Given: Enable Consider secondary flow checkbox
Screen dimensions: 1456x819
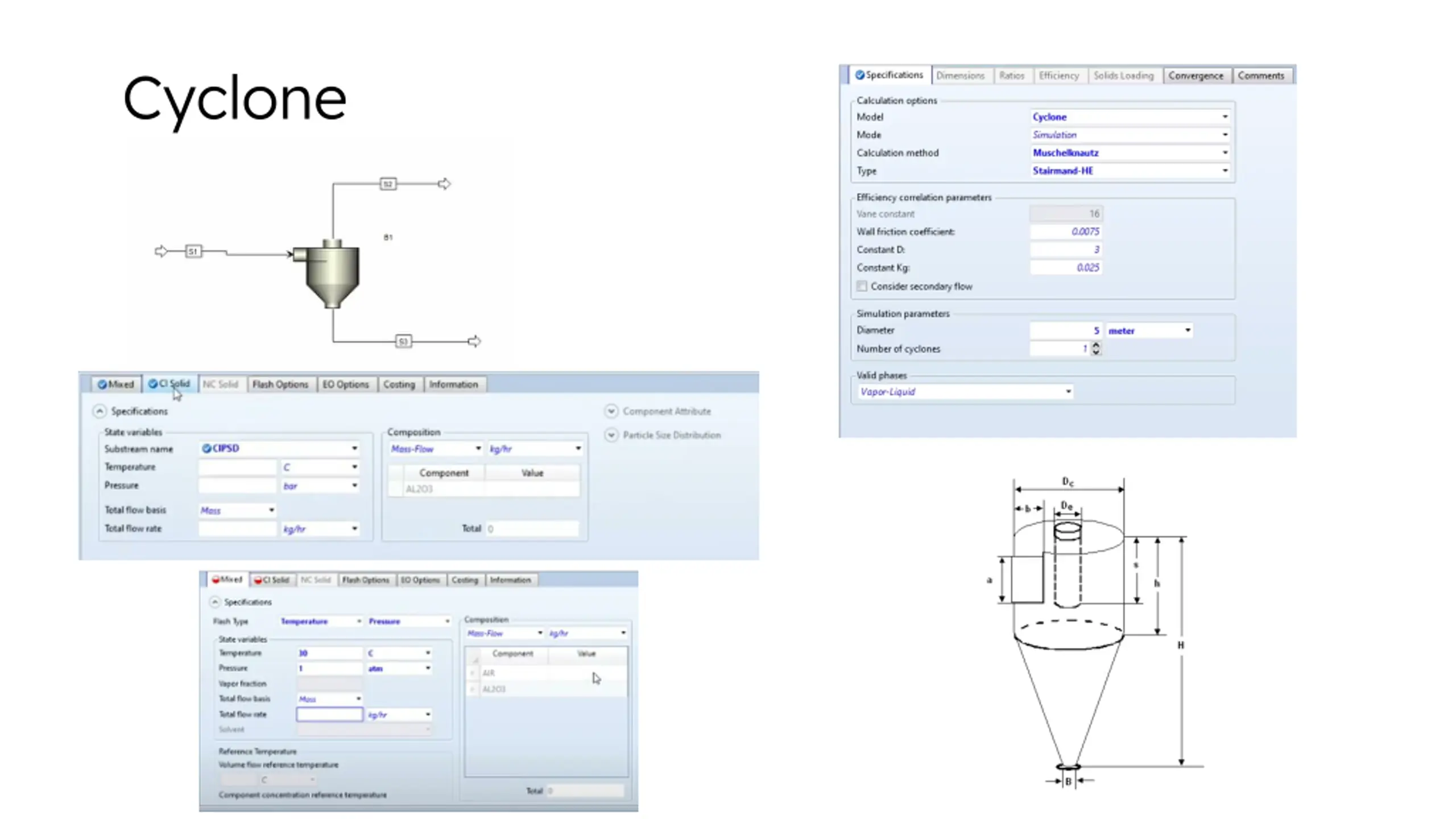Looking at the screenshot, I should [862, 287].
